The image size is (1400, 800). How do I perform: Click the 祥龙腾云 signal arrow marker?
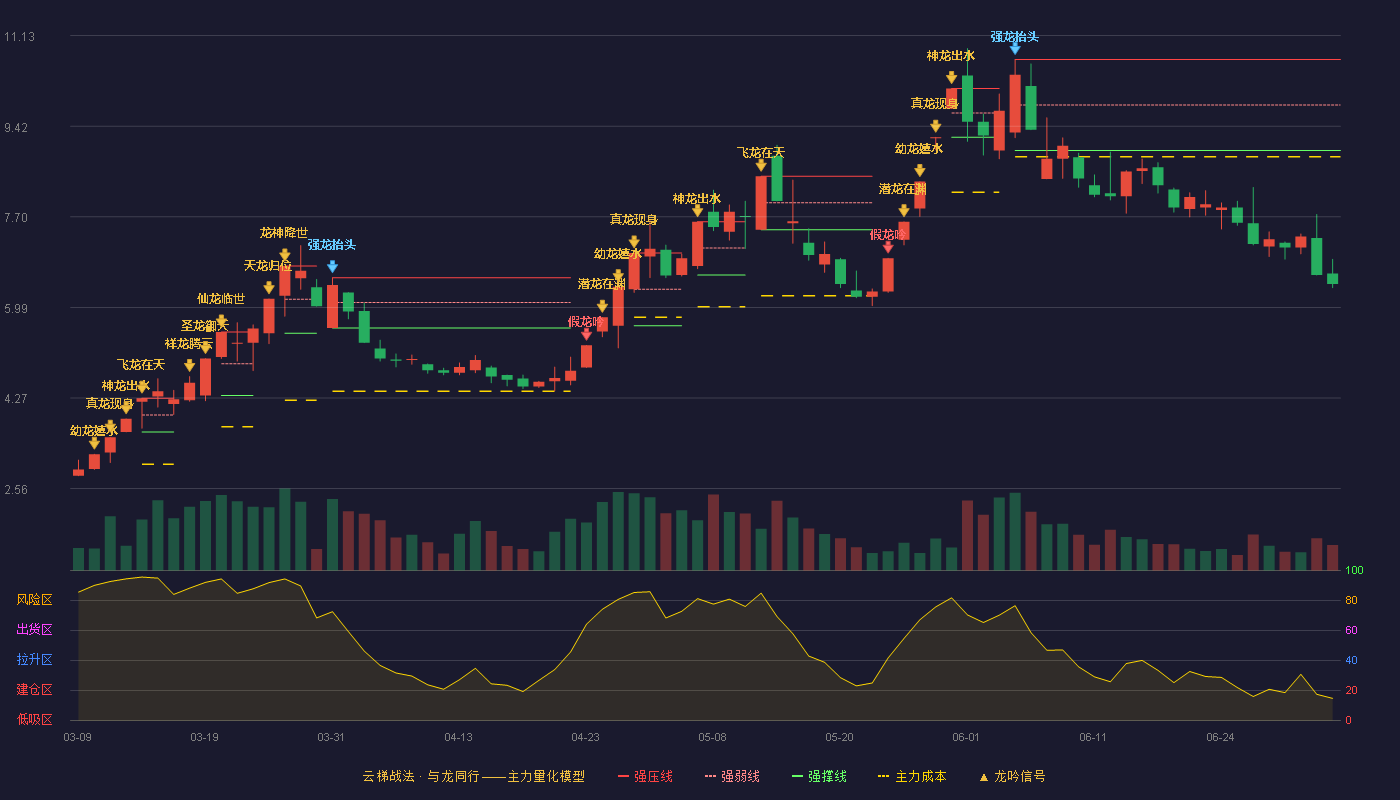click(190, 366)
